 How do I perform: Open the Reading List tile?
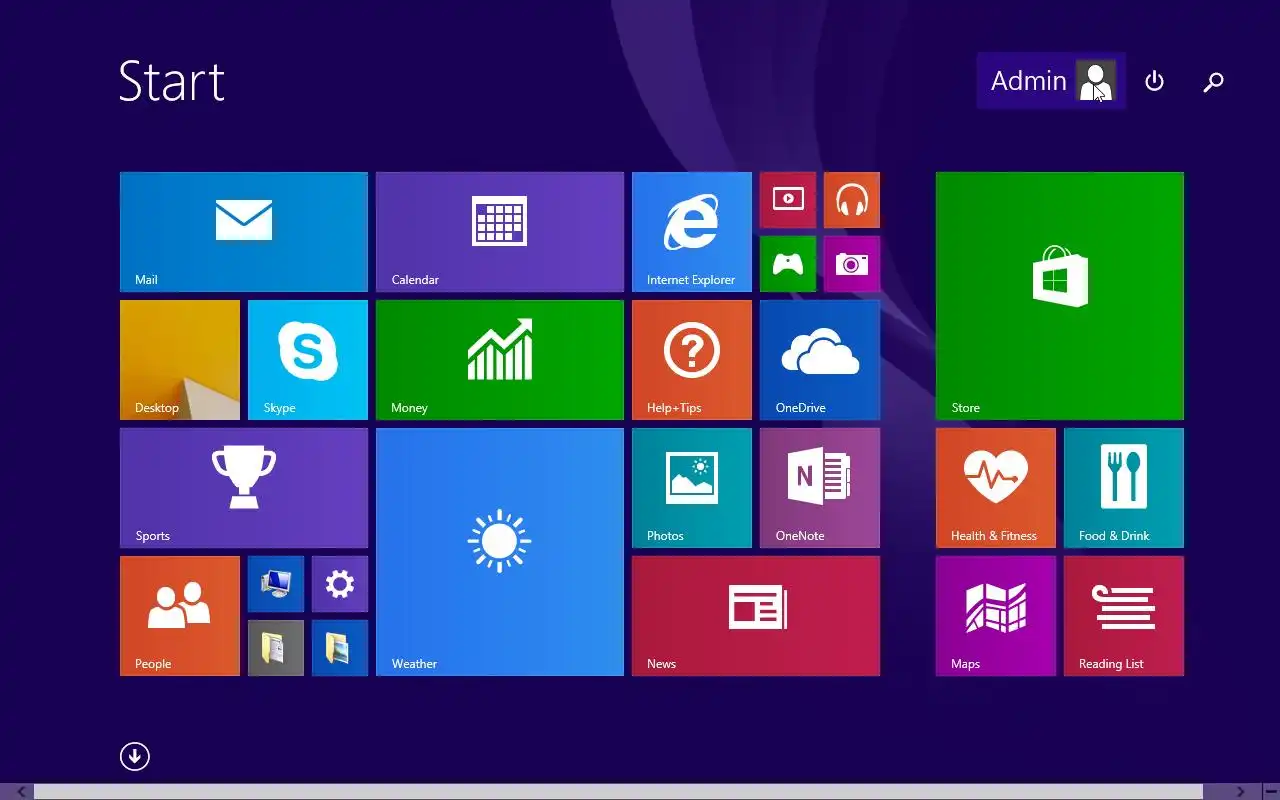click(x=1124, y=616)
